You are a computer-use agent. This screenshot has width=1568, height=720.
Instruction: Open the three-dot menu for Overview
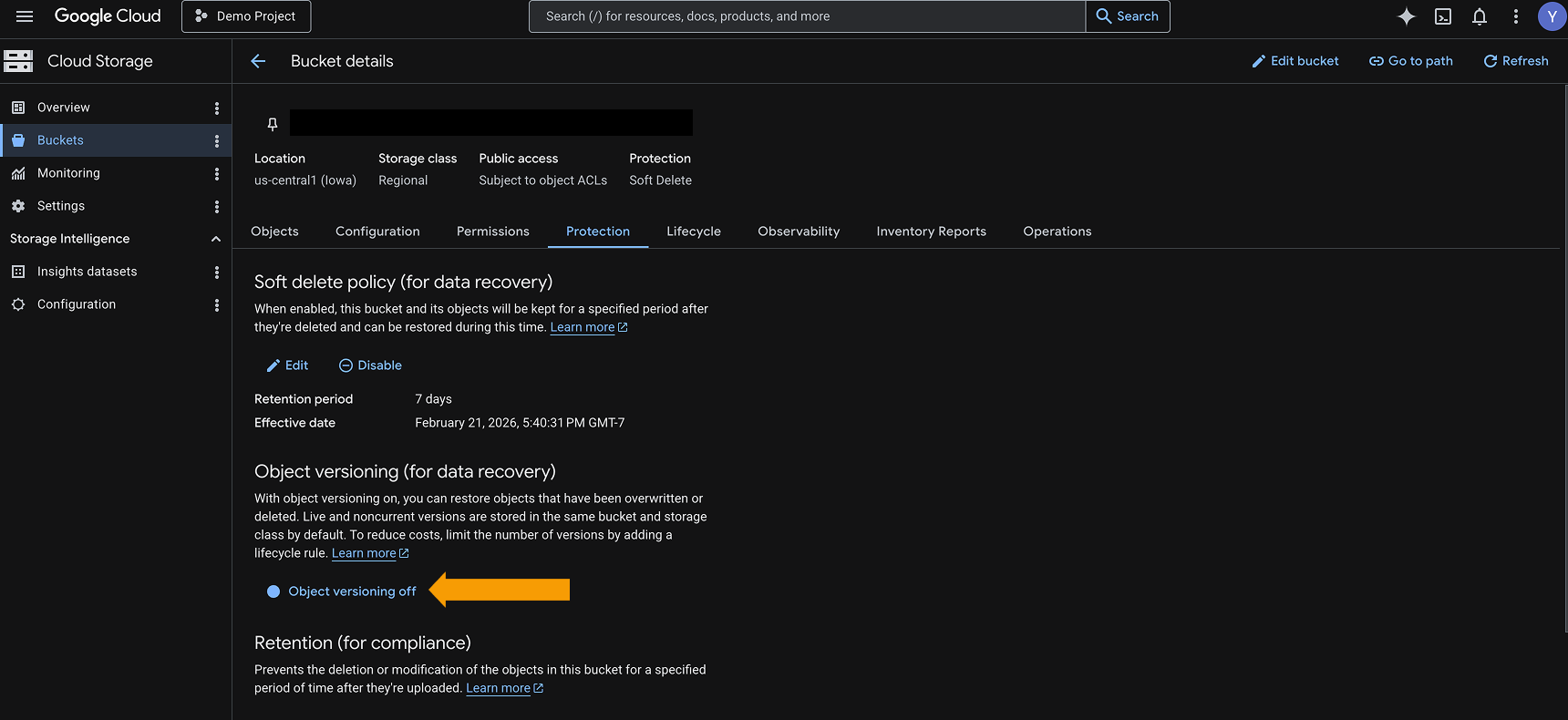(217, 108)
